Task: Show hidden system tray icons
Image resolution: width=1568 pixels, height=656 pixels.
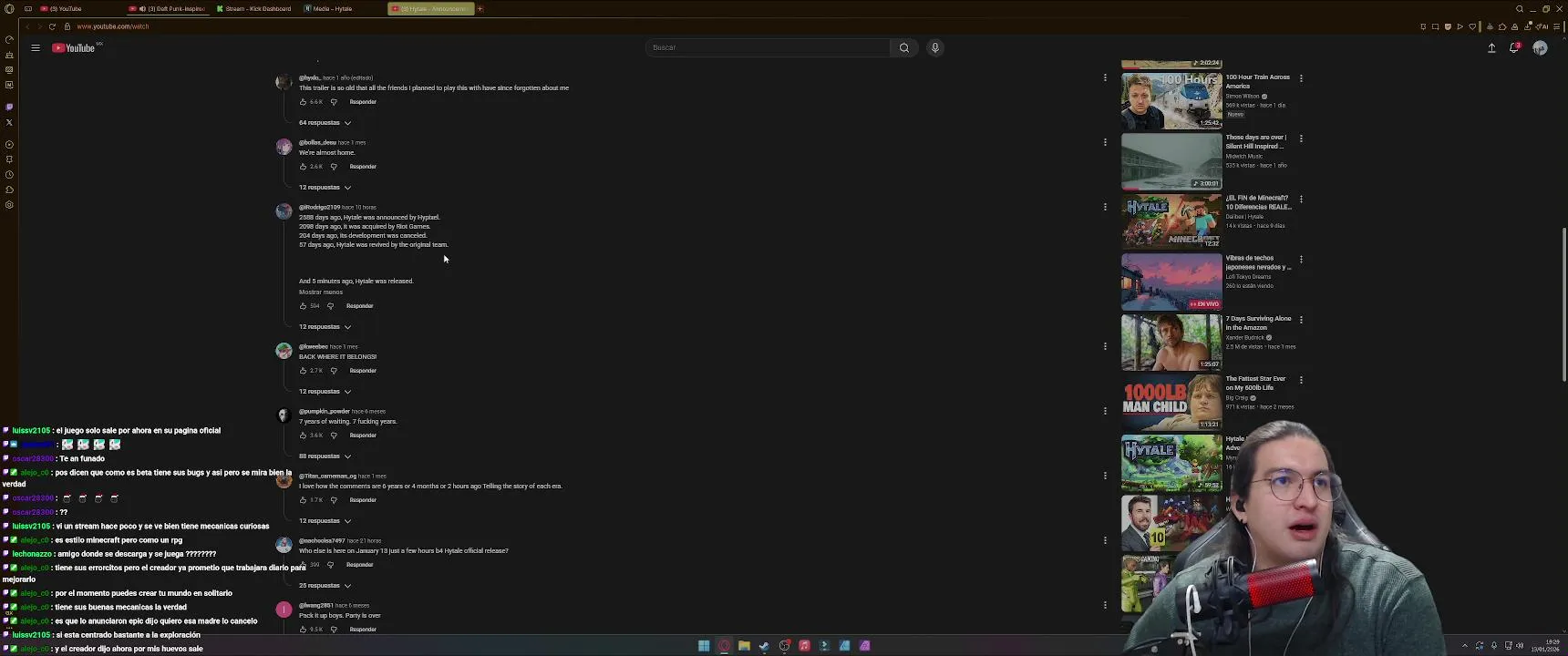Action: pyautogui.click(x=1465, y=646)
